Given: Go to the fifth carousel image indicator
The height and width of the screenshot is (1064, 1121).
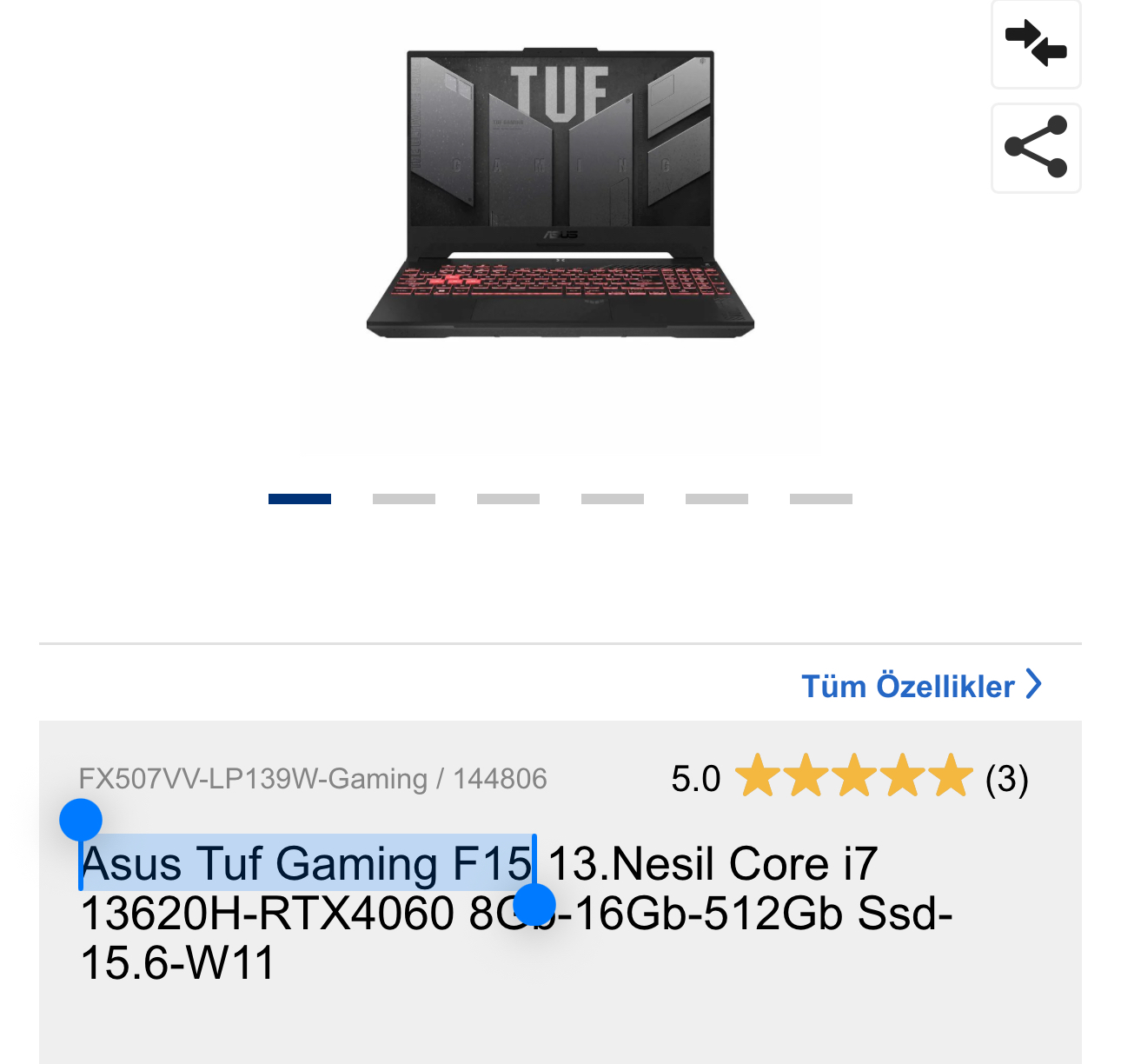Looking at the screenshot, I should 717,499.
